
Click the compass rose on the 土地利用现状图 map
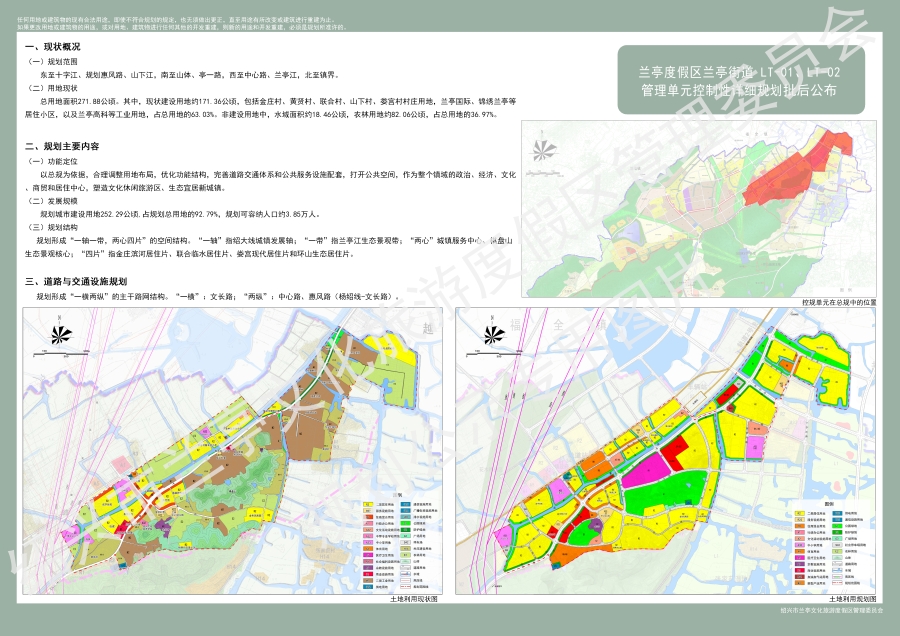(57, 339)
